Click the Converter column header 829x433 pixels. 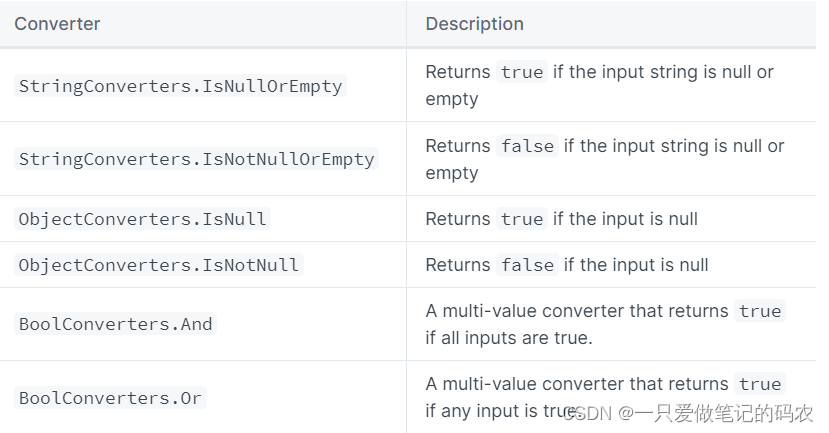(57, 24)
